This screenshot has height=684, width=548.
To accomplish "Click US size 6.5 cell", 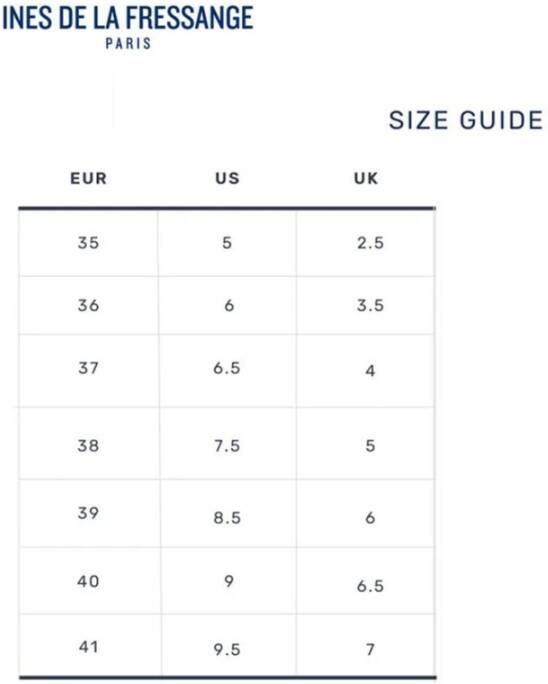I will 227,370.
